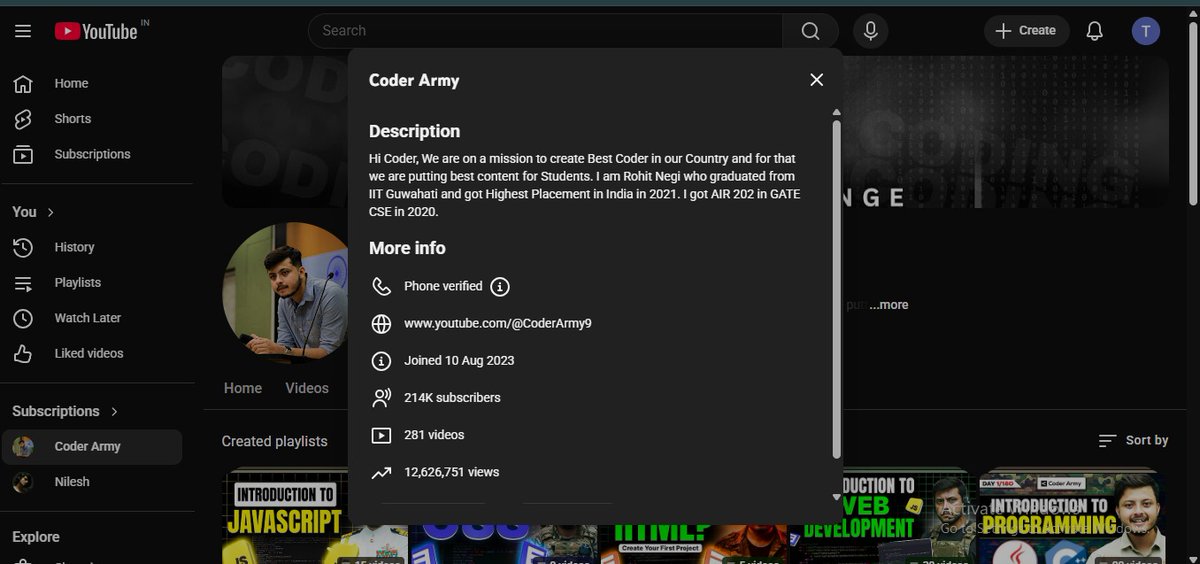The width and height of the screenshot is (1200, 564).
Task: Click the Coder Army channel profile picture
Action: pyautogui.click(x=285, y=294)
